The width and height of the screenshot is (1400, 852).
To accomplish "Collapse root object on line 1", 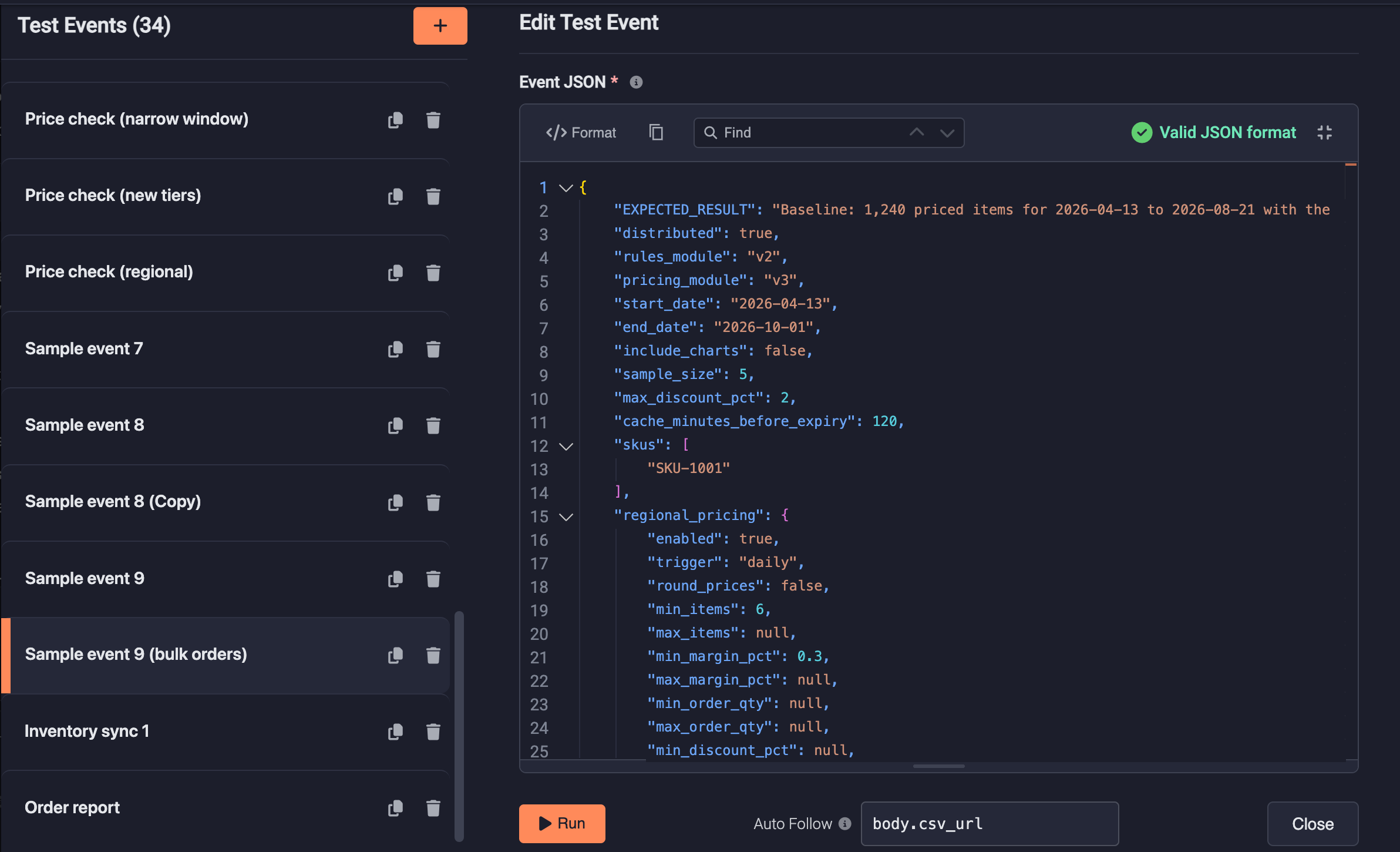I will [566, 188].
